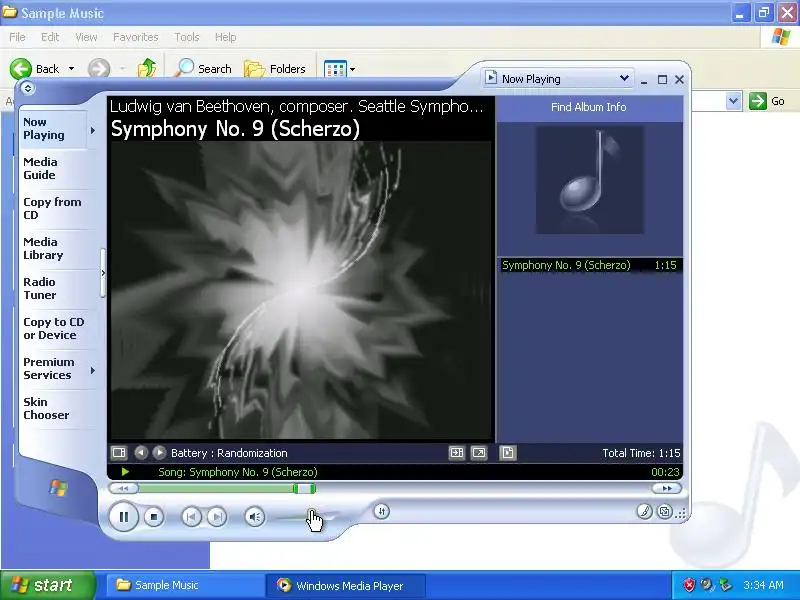Viewport: 800px width, 600px height.
Task: Open the Start menu
Action: [48, 585]
